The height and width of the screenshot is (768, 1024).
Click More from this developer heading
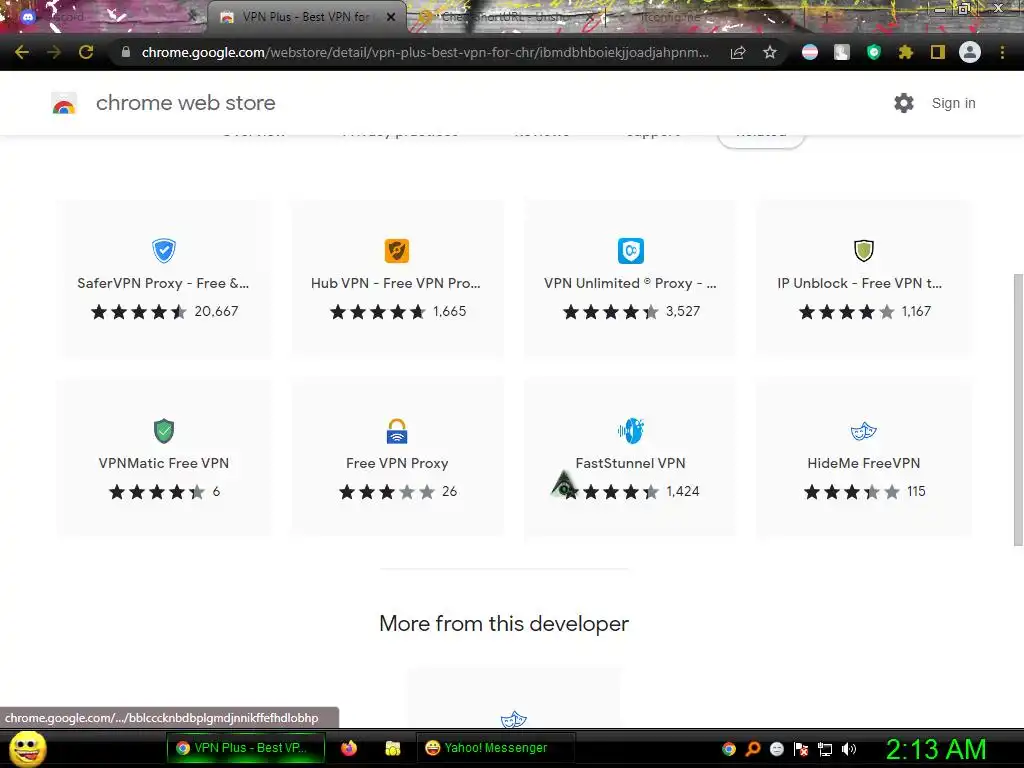pyautogui.click(x=504, y=624)
